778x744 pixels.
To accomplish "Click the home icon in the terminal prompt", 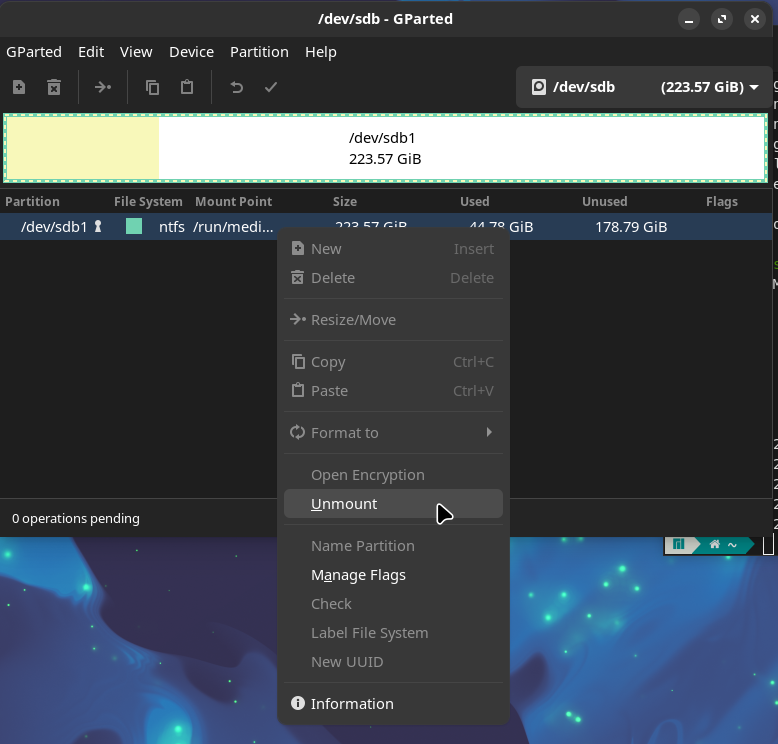I will (x=714, y=544).
